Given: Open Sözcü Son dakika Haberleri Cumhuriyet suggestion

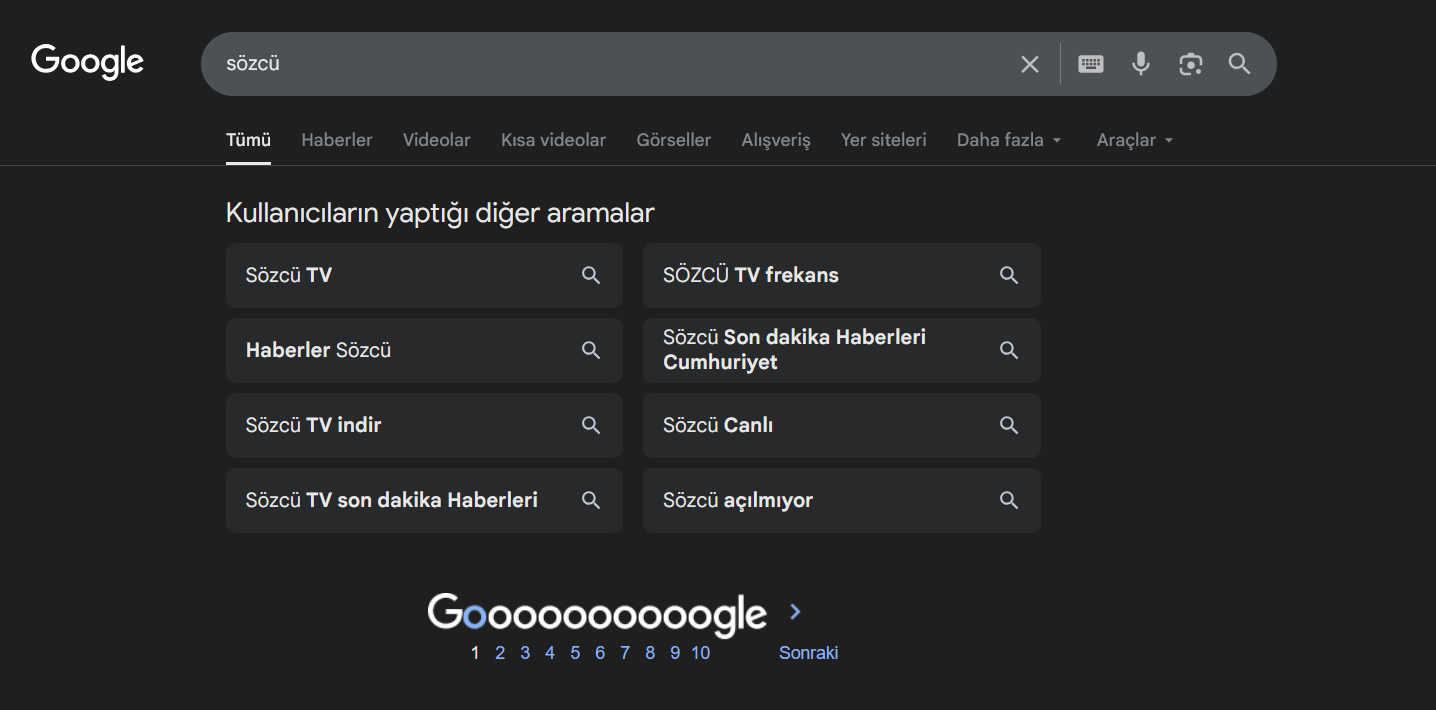Looking at the screenshot, I should point(842,350).
